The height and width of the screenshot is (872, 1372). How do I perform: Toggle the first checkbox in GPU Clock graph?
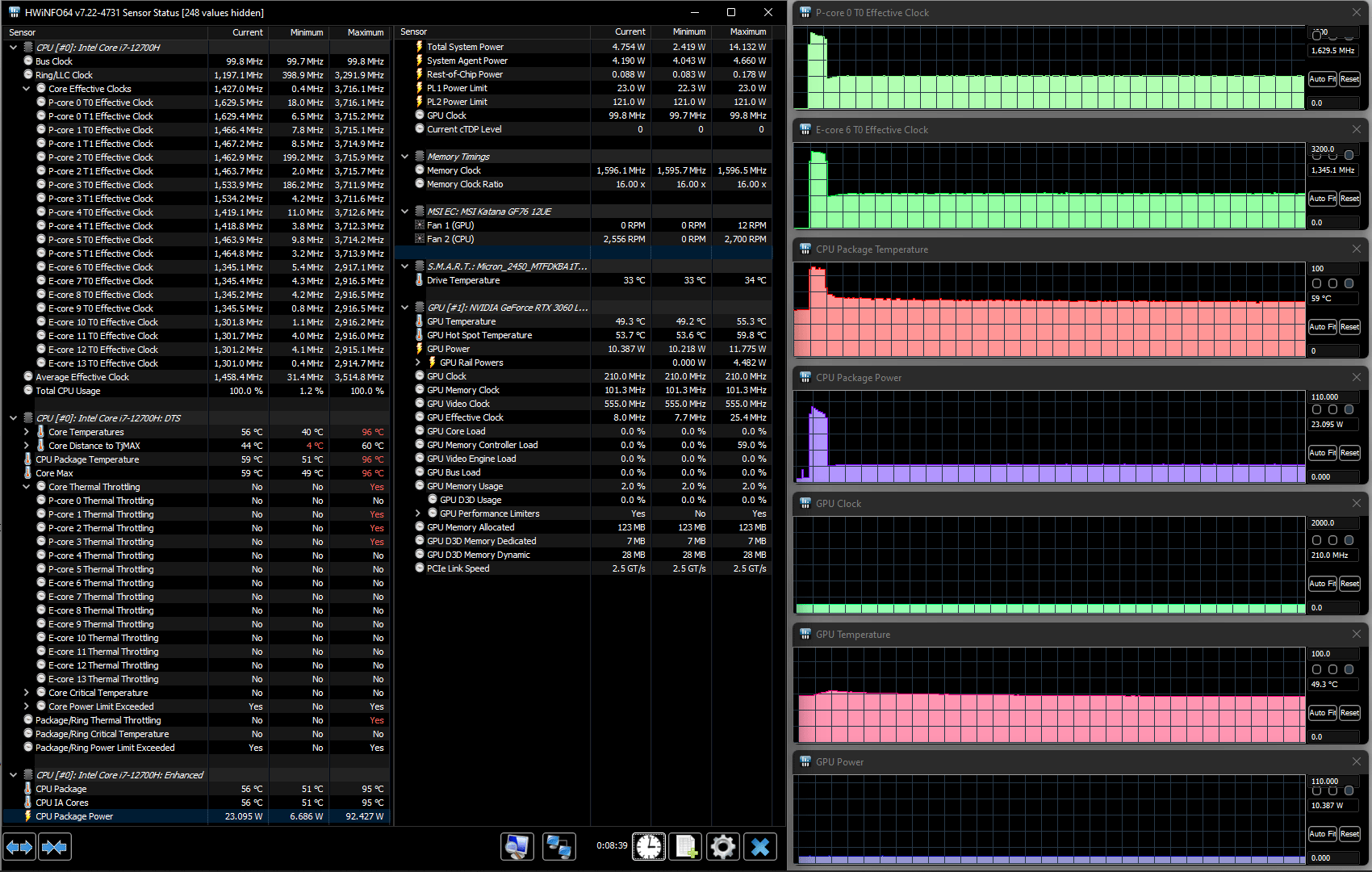[x=1316, y=540]
